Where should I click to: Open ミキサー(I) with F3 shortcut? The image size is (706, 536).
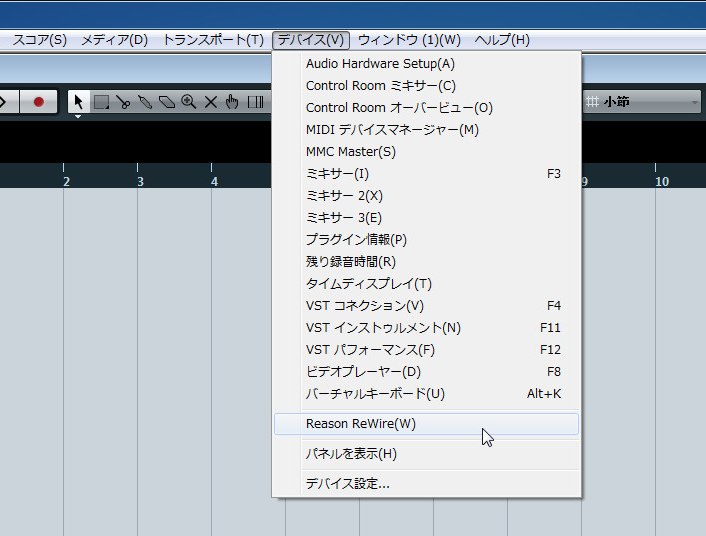pos(426,174)
